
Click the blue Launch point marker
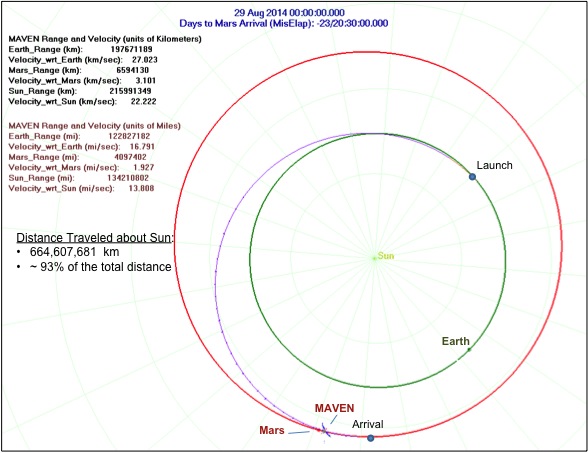click(472, 177)
